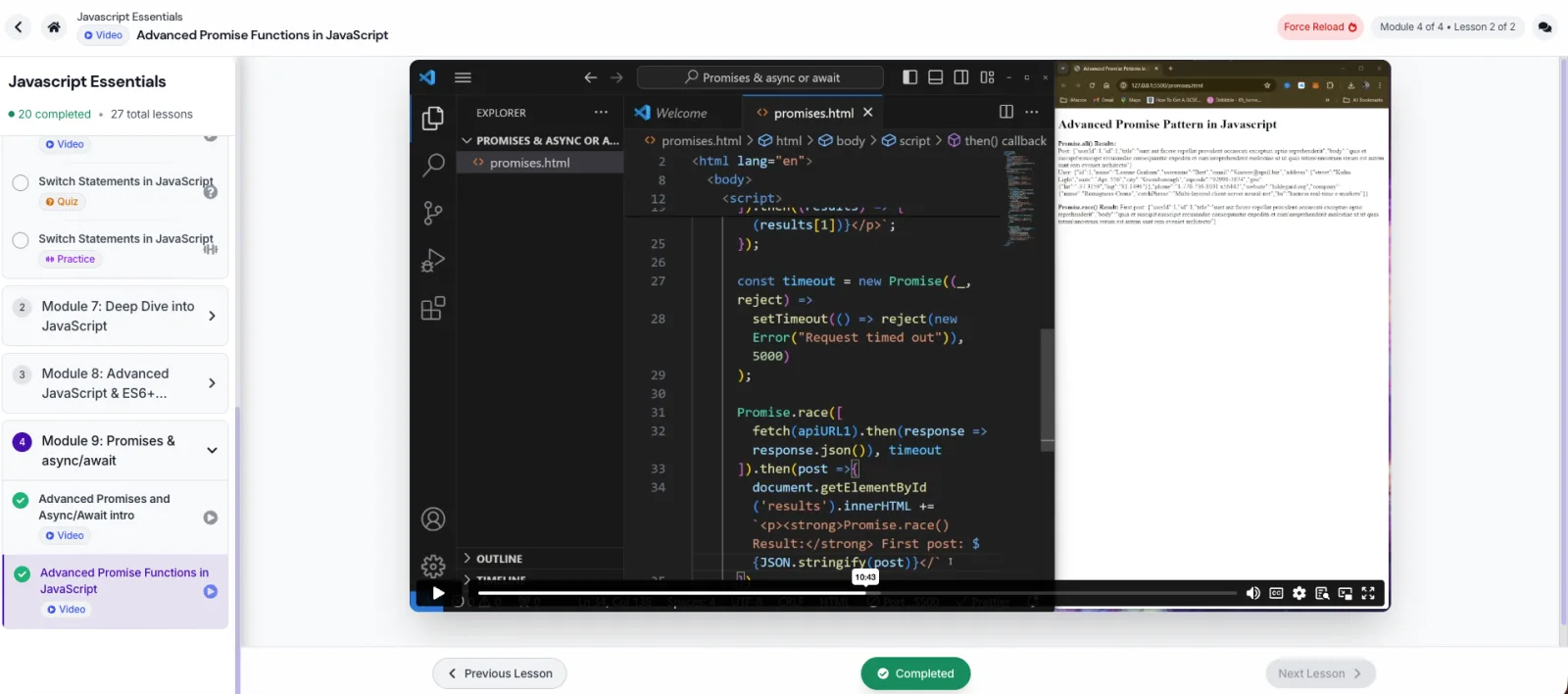This screenshot has height=694, width=1568.
Task: Click the Explorer panel three-dots menu
Action: coord(601,113)
